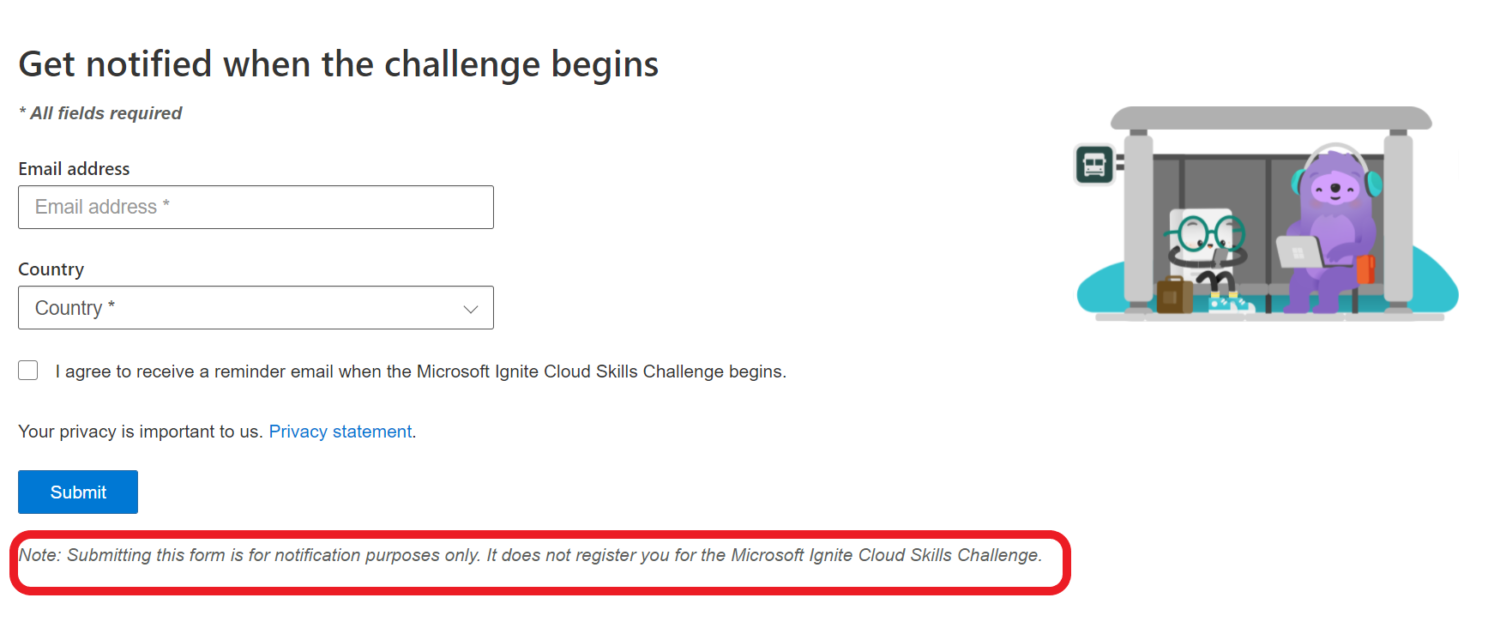Click the bus stop sign icon in illustration
The height and width of the screenshot is (622, 1500).
click(1094, 163)
